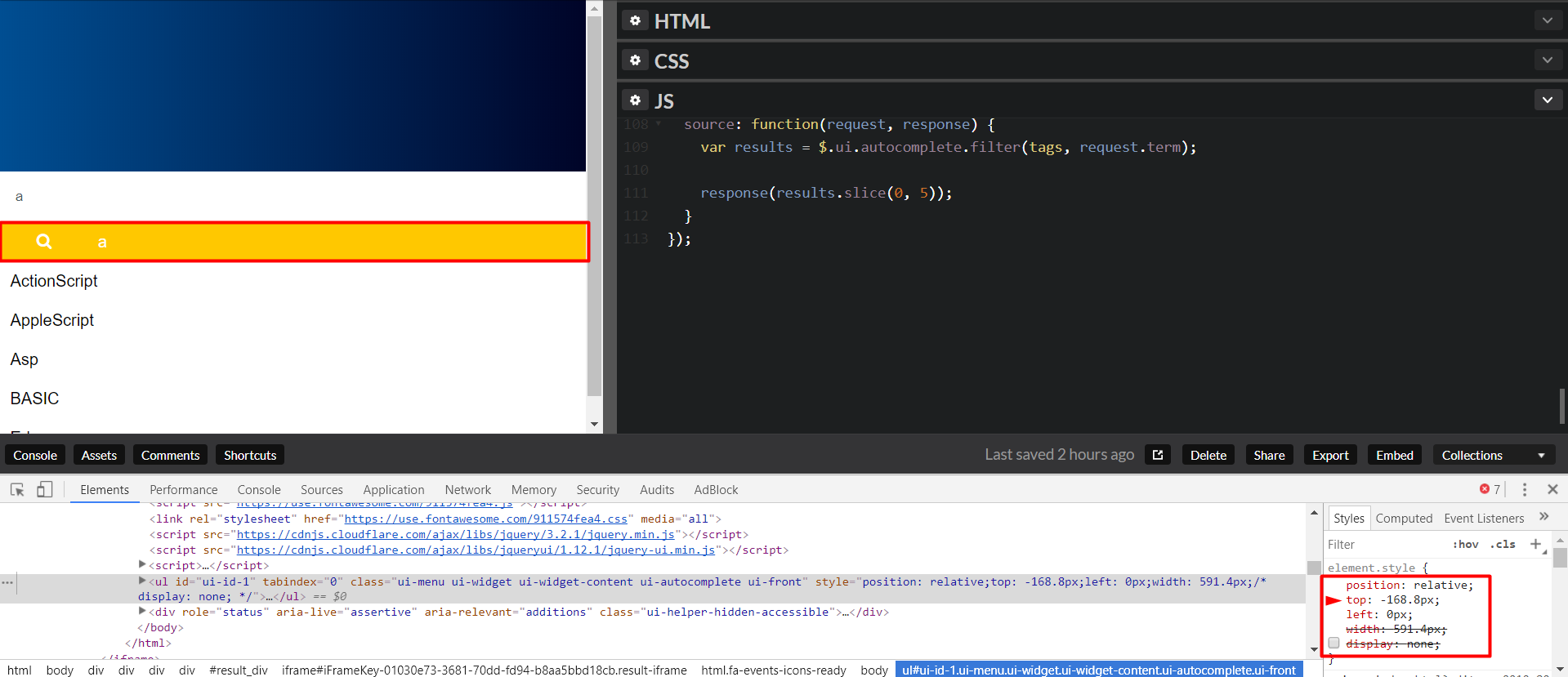
Task: Open the Performance tab
Action: pyautogui.click(x=184, y=489)
